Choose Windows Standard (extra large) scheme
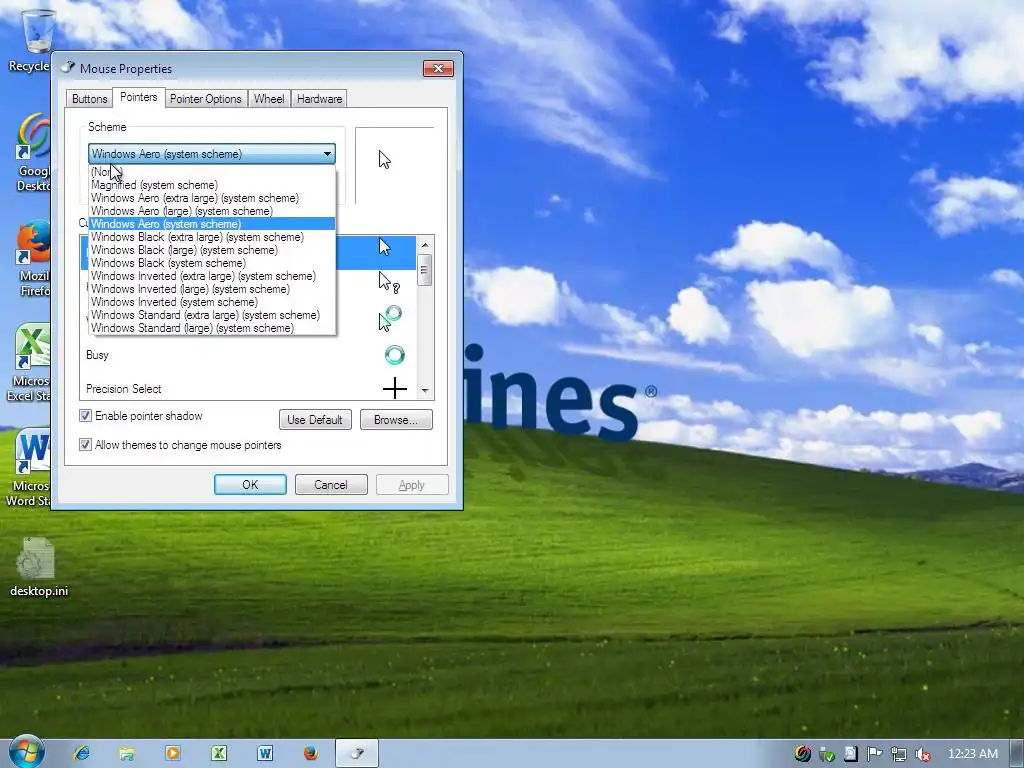The image size is (1024, 768). [x=212, y=315]
